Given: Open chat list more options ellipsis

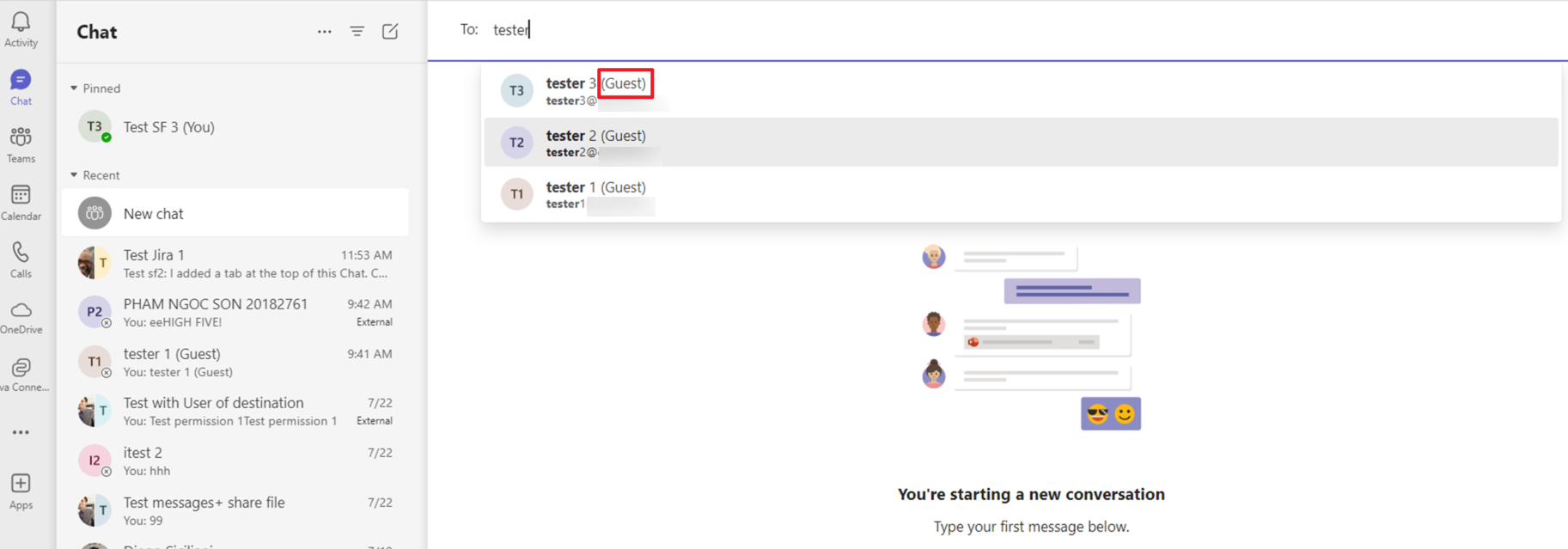Looking at the screenshot, I should click(324, 32).
